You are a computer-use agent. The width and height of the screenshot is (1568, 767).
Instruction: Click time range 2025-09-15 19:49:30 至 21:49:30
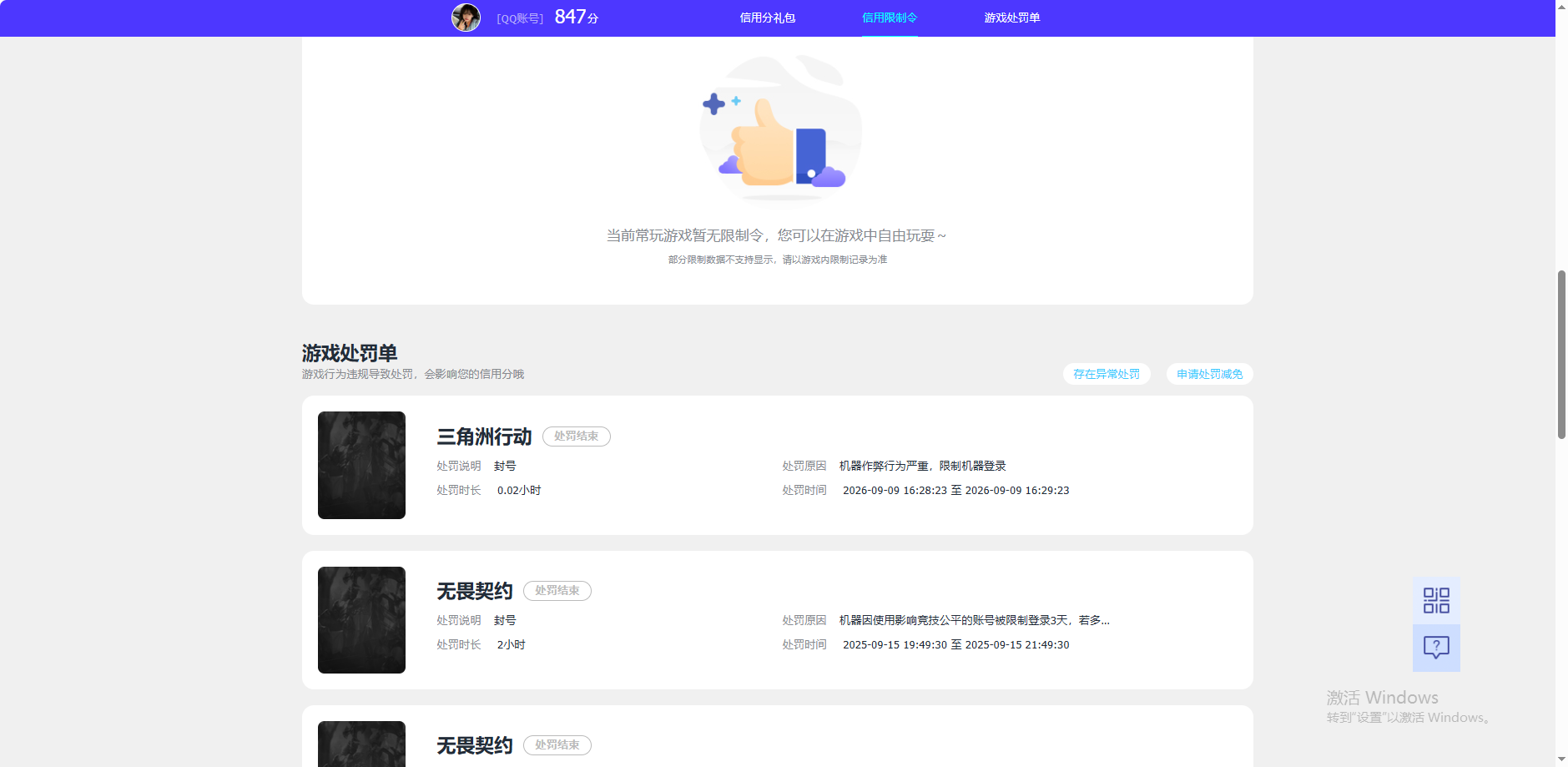955,644
